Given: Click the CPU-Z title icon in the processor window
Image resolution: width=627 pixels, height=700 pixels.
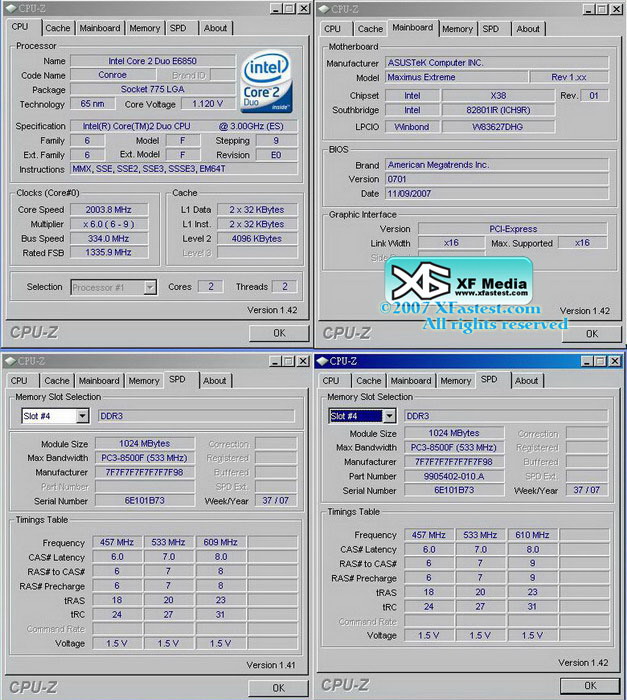Looking at the screenshot, I should [9, 9].
